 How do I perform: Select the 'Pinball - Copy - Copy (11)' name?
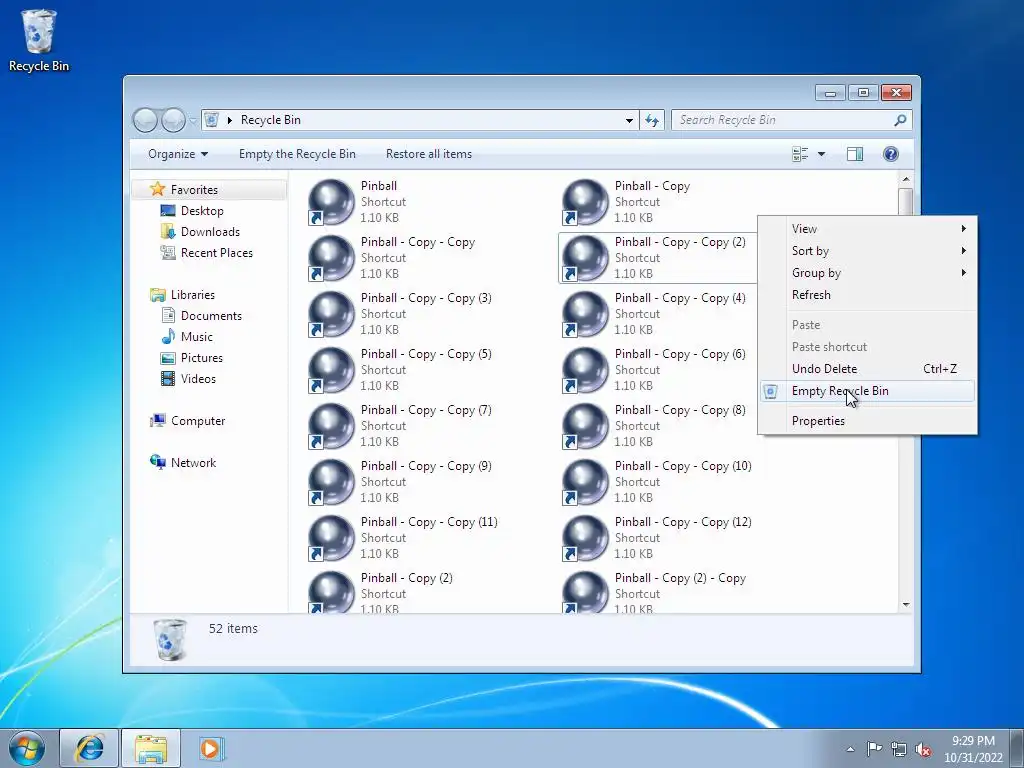[x=429, y=522]
